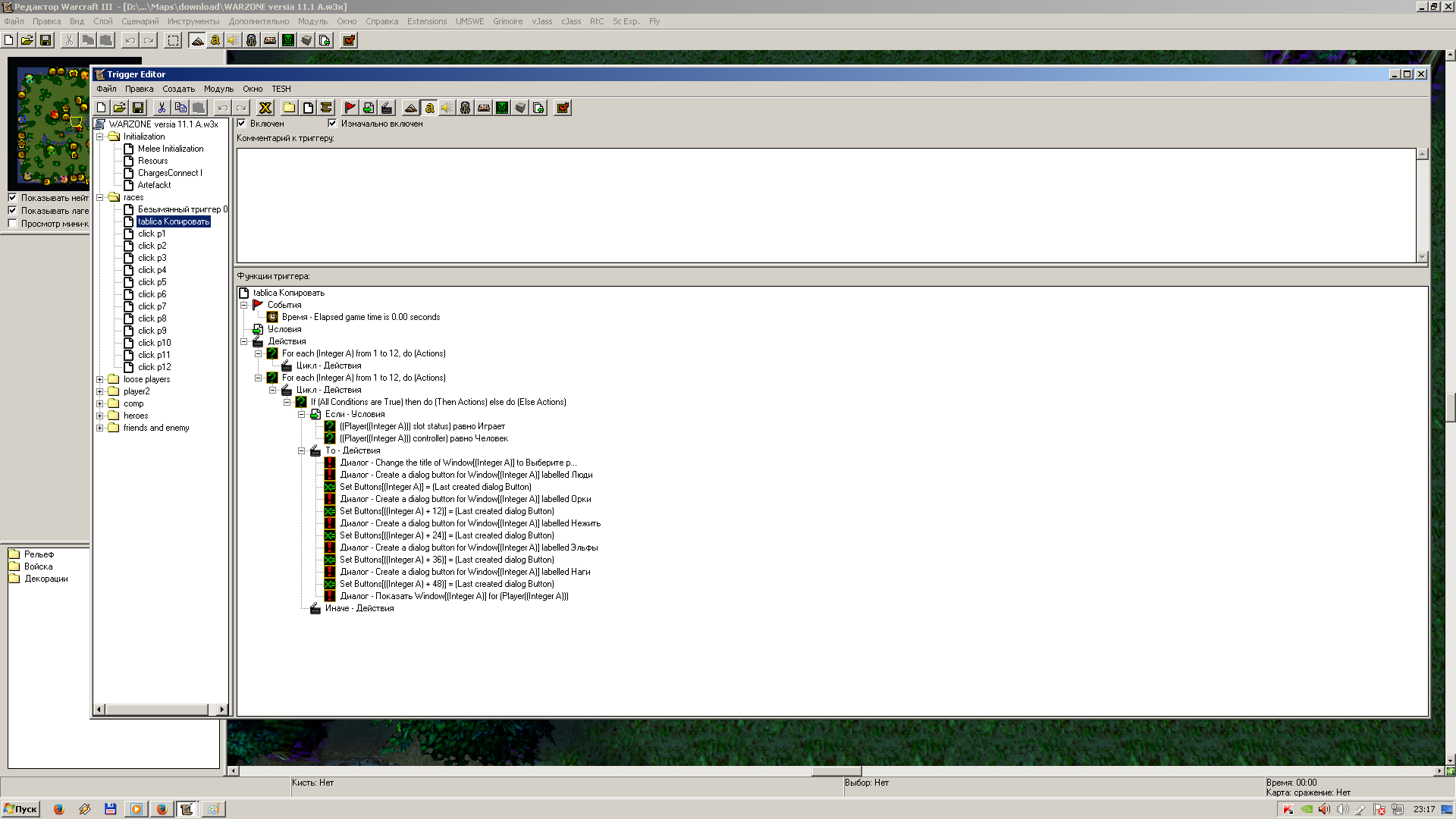Open Object Editor helmet icon in Trigger Editor
Screen dimensions: 1456x819
tap(466, 108)
